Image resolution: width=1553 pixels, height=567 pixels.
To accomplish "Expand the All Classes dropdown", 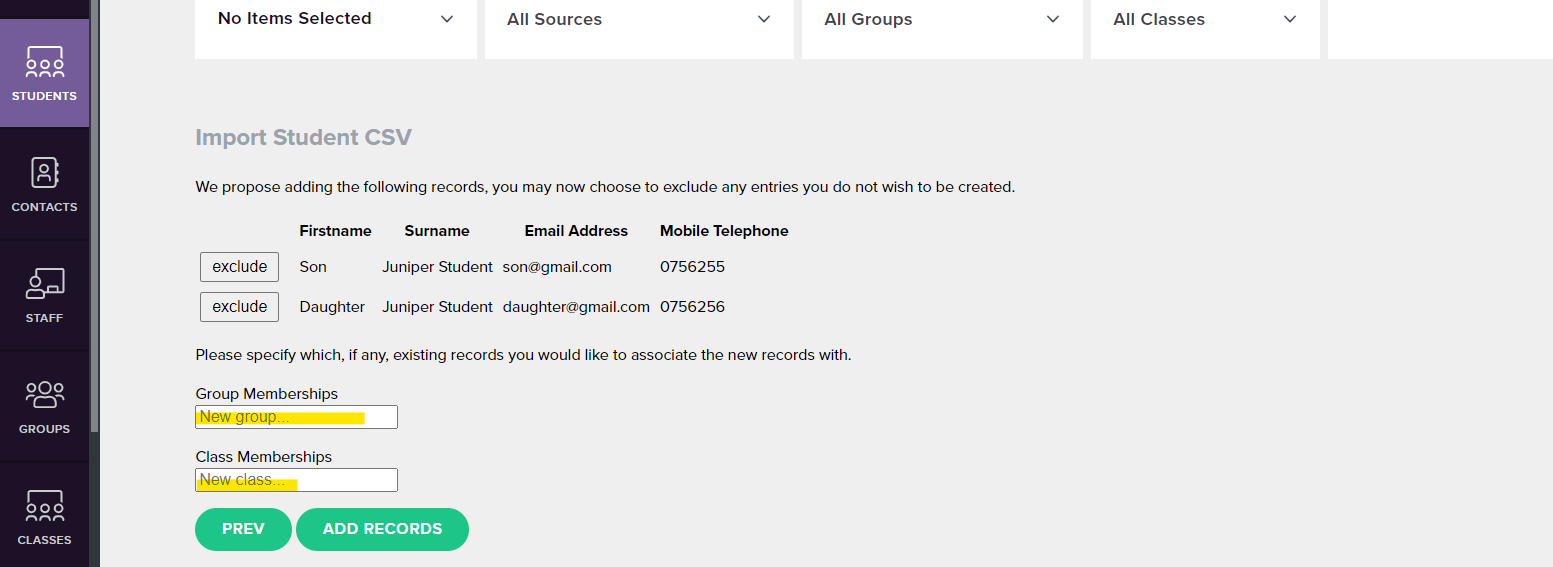I will pyautogui.click(x=1205, y=19).
